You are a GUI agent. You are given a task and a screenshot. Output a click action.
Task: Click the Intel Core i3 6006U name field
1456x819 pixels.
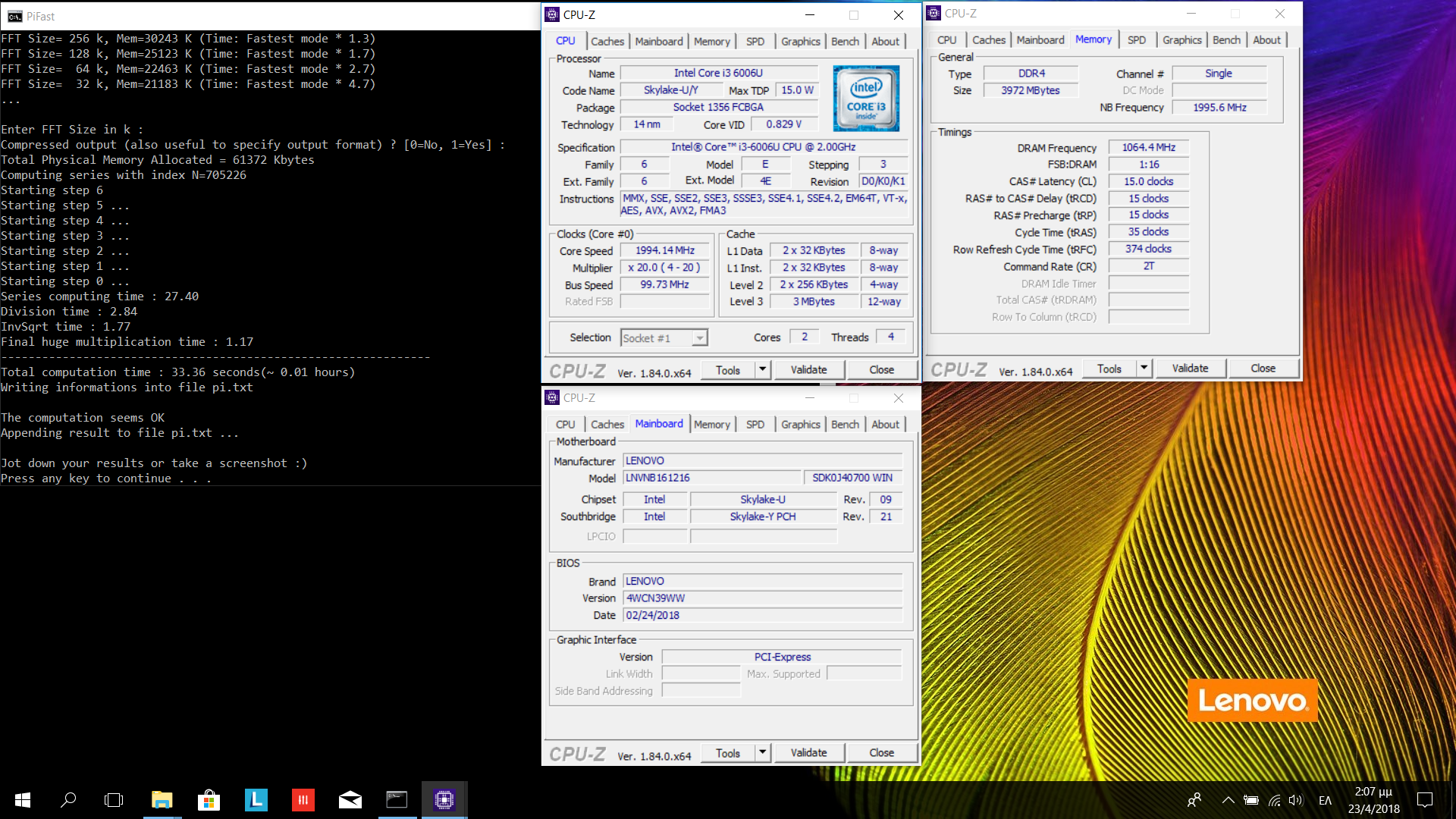(x=719, y=73)
